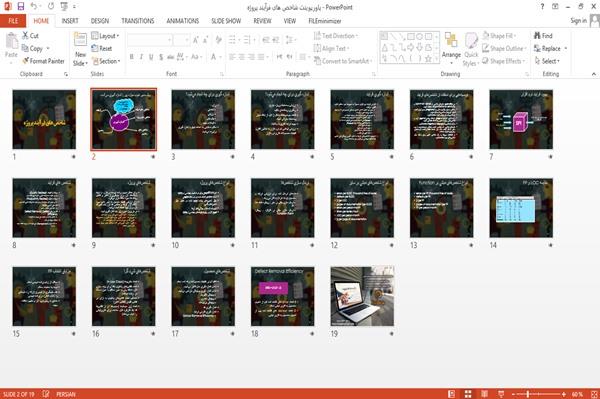The height and width of the screenshot is (399, 600).
Task: Open the TRANSITIONS ribbon tab
Action: pyautogui.click(x=138, y=21)
